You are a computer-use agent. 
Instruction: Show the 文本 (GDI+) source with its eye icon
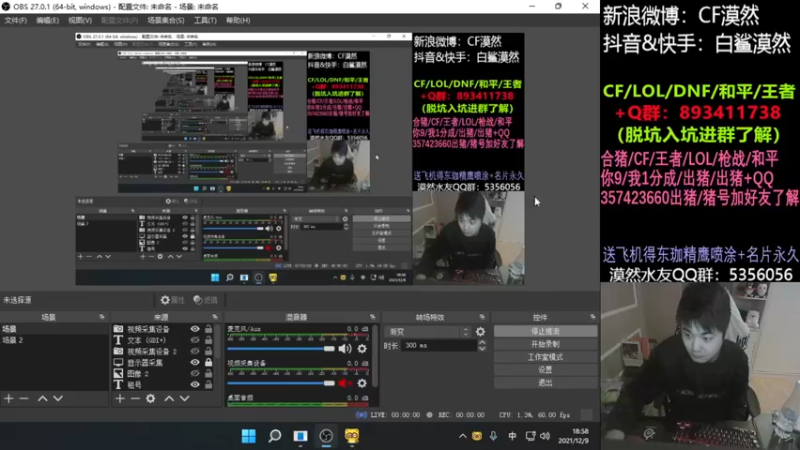click(x=195, y=340)
